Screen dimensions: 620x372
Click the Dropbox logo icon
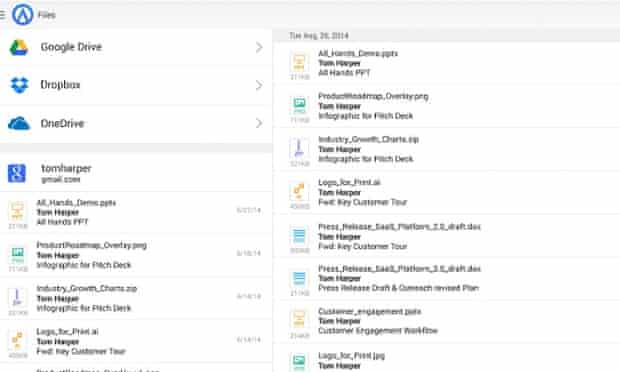[19, 85]
